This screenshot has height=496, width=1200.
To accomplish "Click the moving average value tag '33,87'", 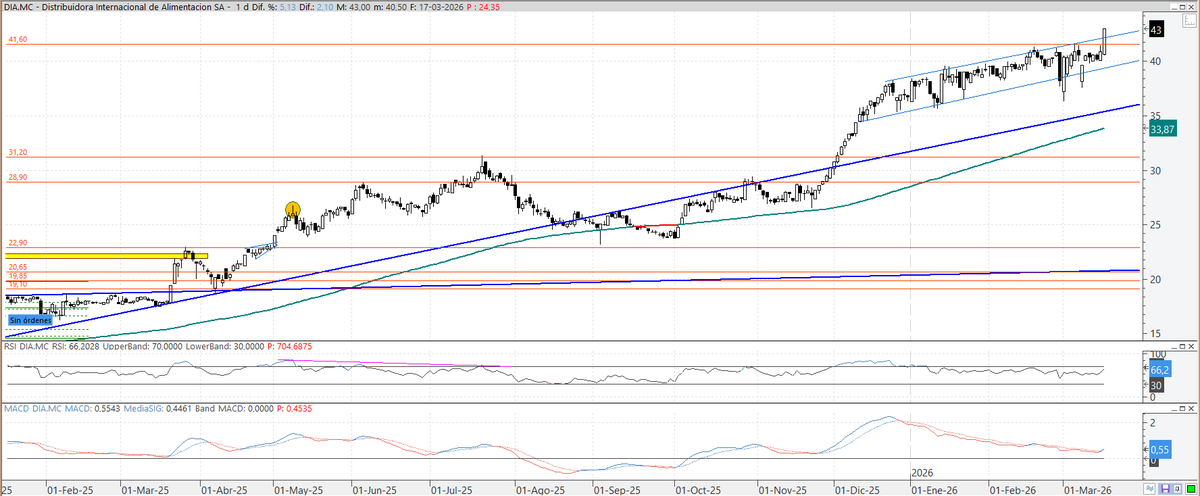I will coord(1161,130).
